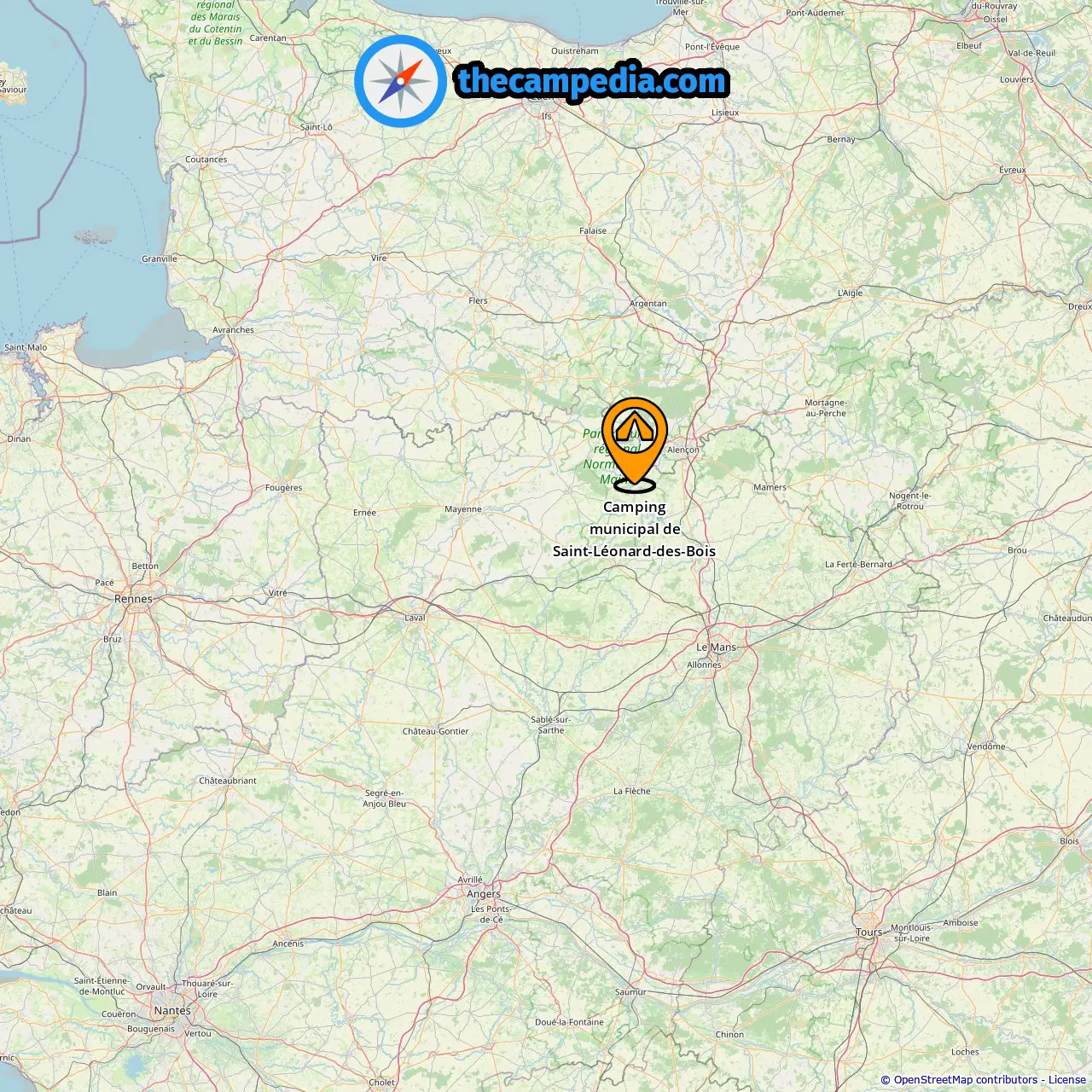Screen dimensions: 1092x1092
Task: Click the Laval town label
Action: click(x=415, y=618)
